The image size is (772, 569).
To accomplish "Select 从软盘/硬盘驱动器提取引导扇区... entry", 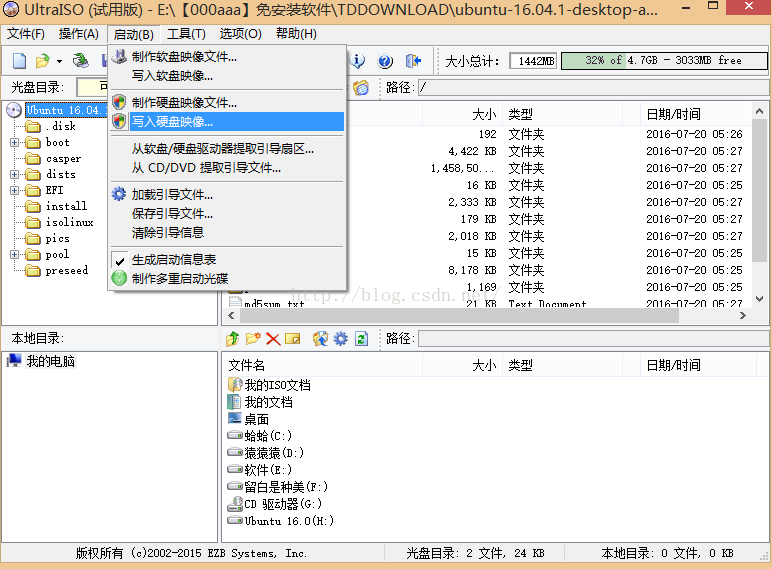I will tap(227, 149).
